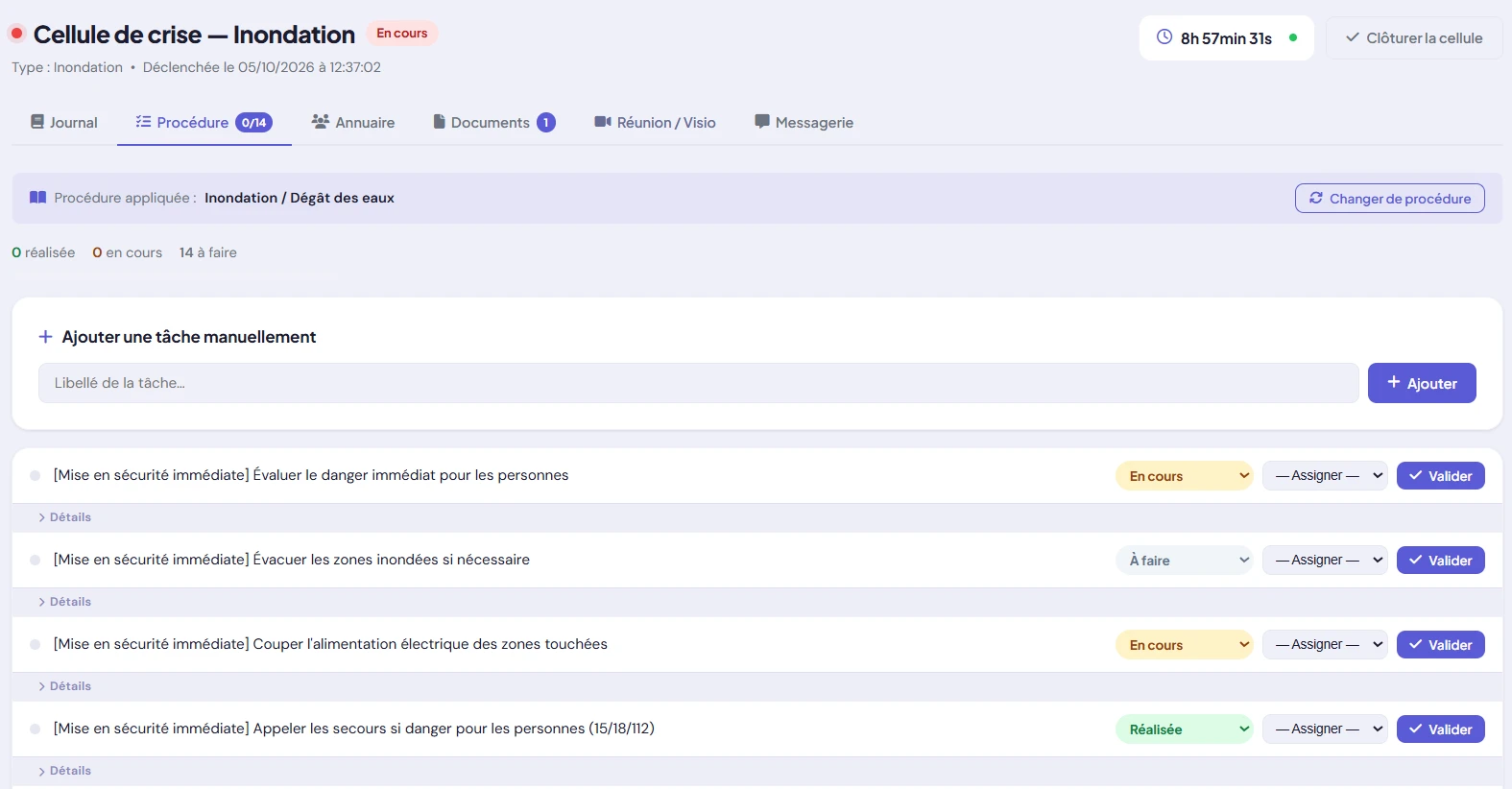Toggle the circle marker for Évaluer le danger immédiat
1512x789 pixels.
[36, 475]
